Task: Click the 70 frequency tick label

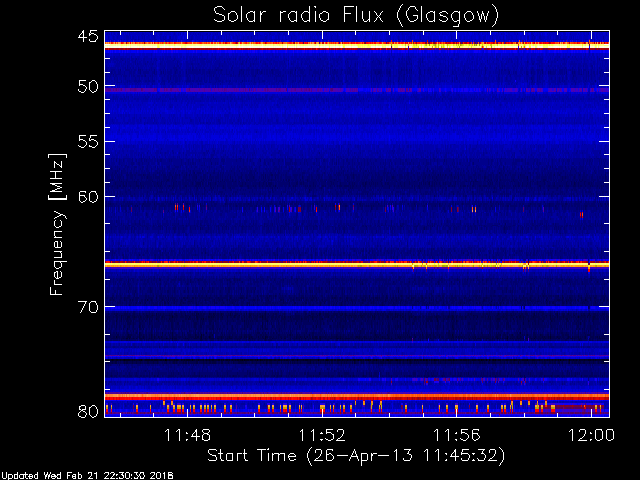Action: 88,307
